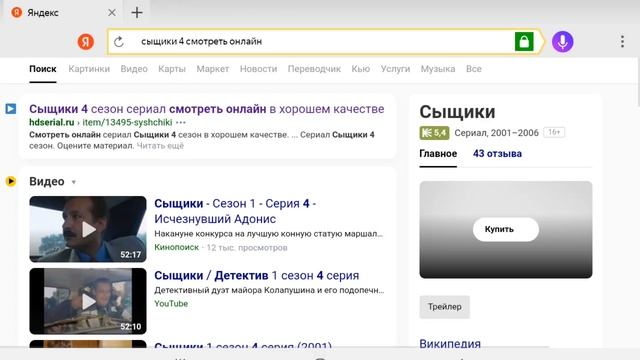Click the hdserial.ru domain link
Screen dimensions: 640x360
coord(51,122)
